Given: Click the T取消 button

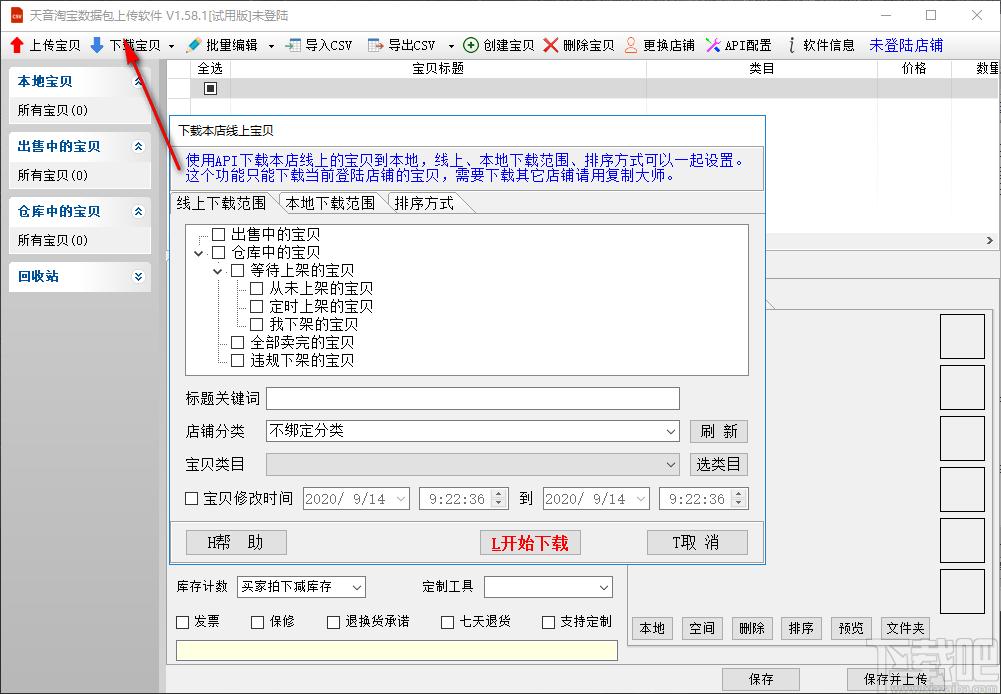Looking at the screenshot, I should (x=697, y=543).
